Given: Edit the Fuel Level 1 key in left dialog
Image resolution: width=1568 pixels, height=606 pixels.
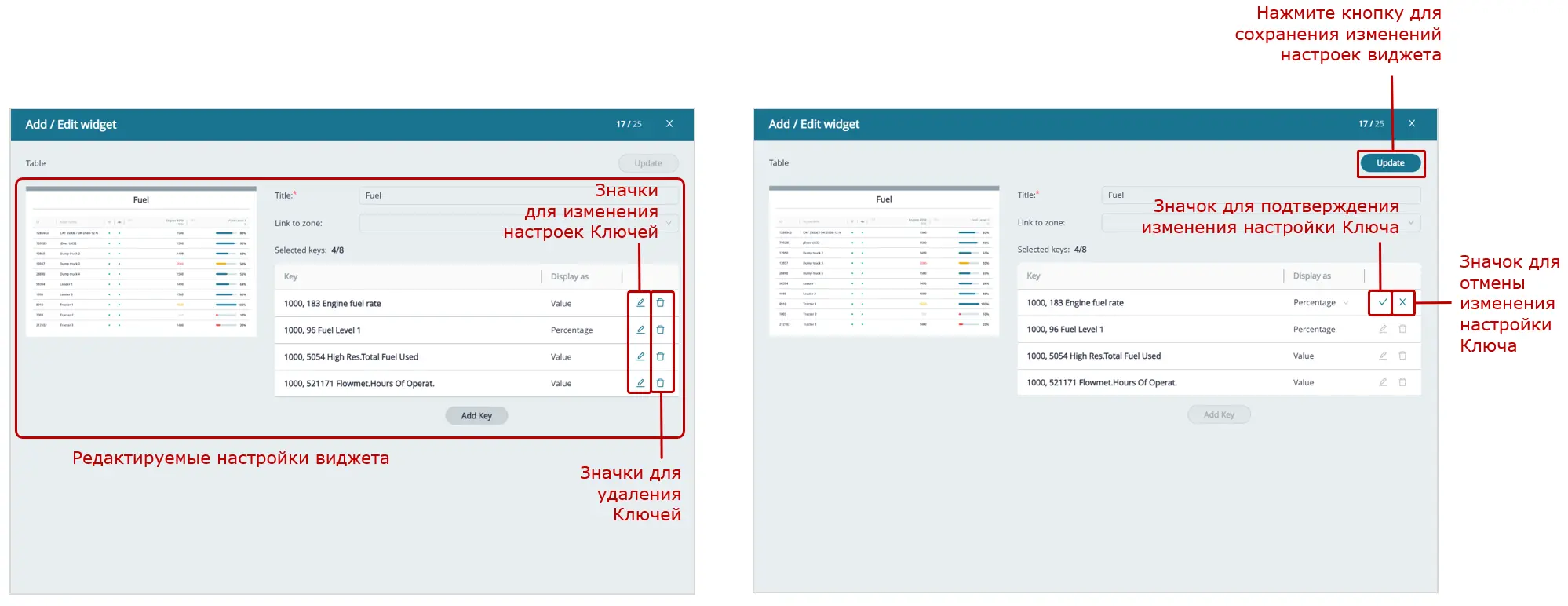Looking at the screenshot, I should [640, 330].
